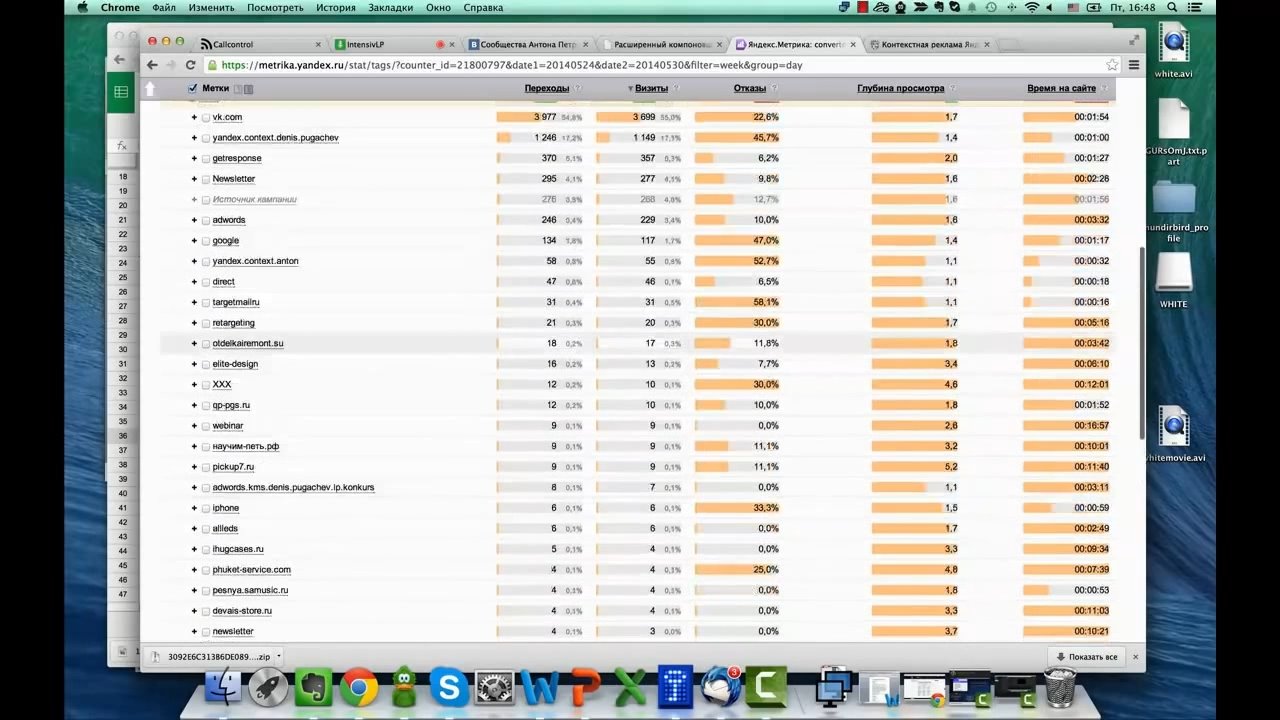Open Skype from the dock

point(449,688)
